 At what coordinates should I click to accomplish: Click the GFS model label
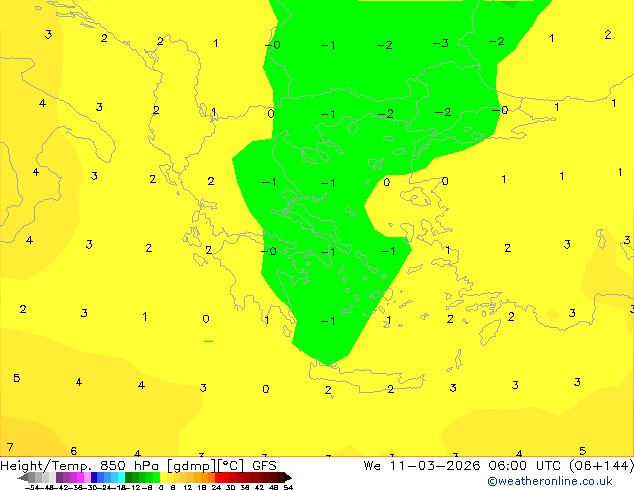[264, 466]
